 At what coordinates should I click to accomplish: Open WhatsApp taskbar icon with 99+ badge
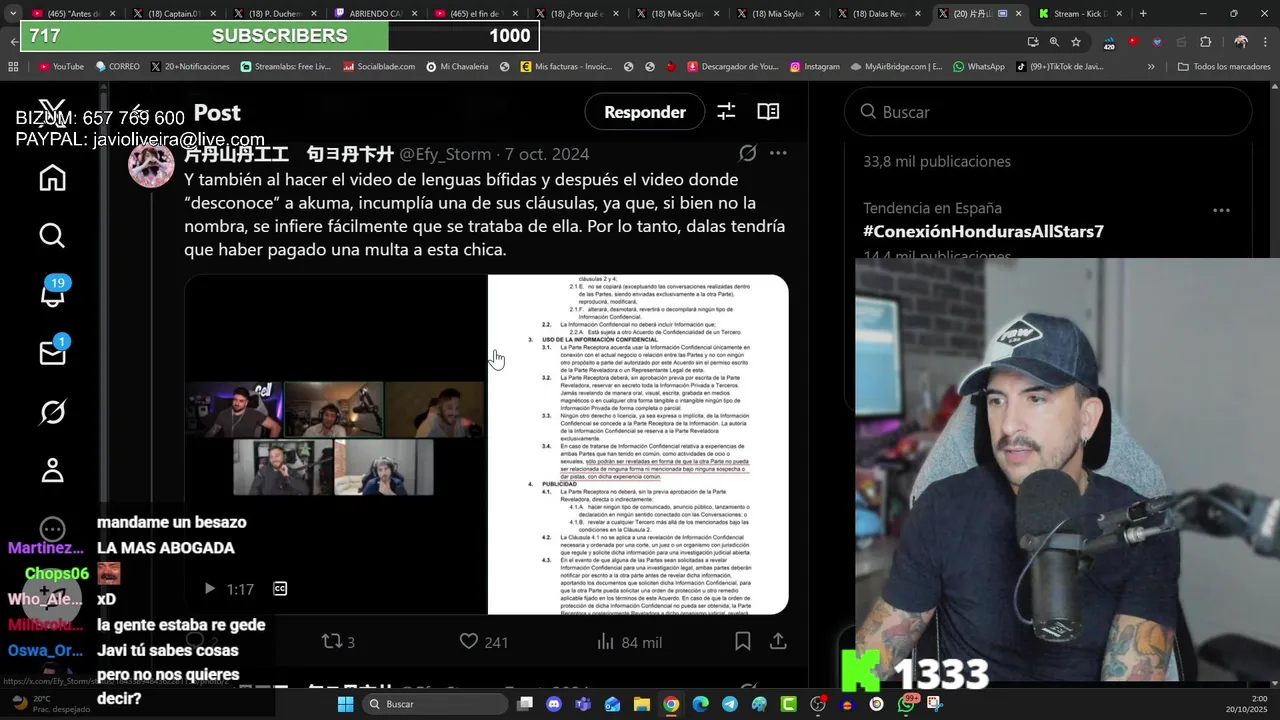point(906,704)
